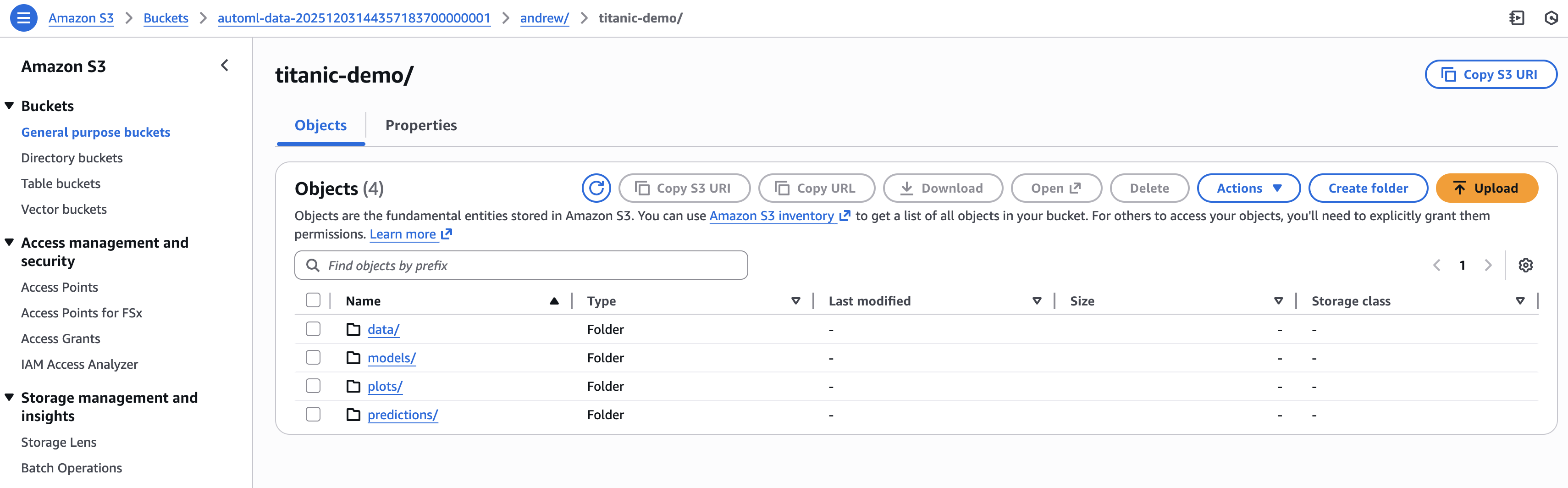Open the Actions dropdown menu

point(1248,188)
